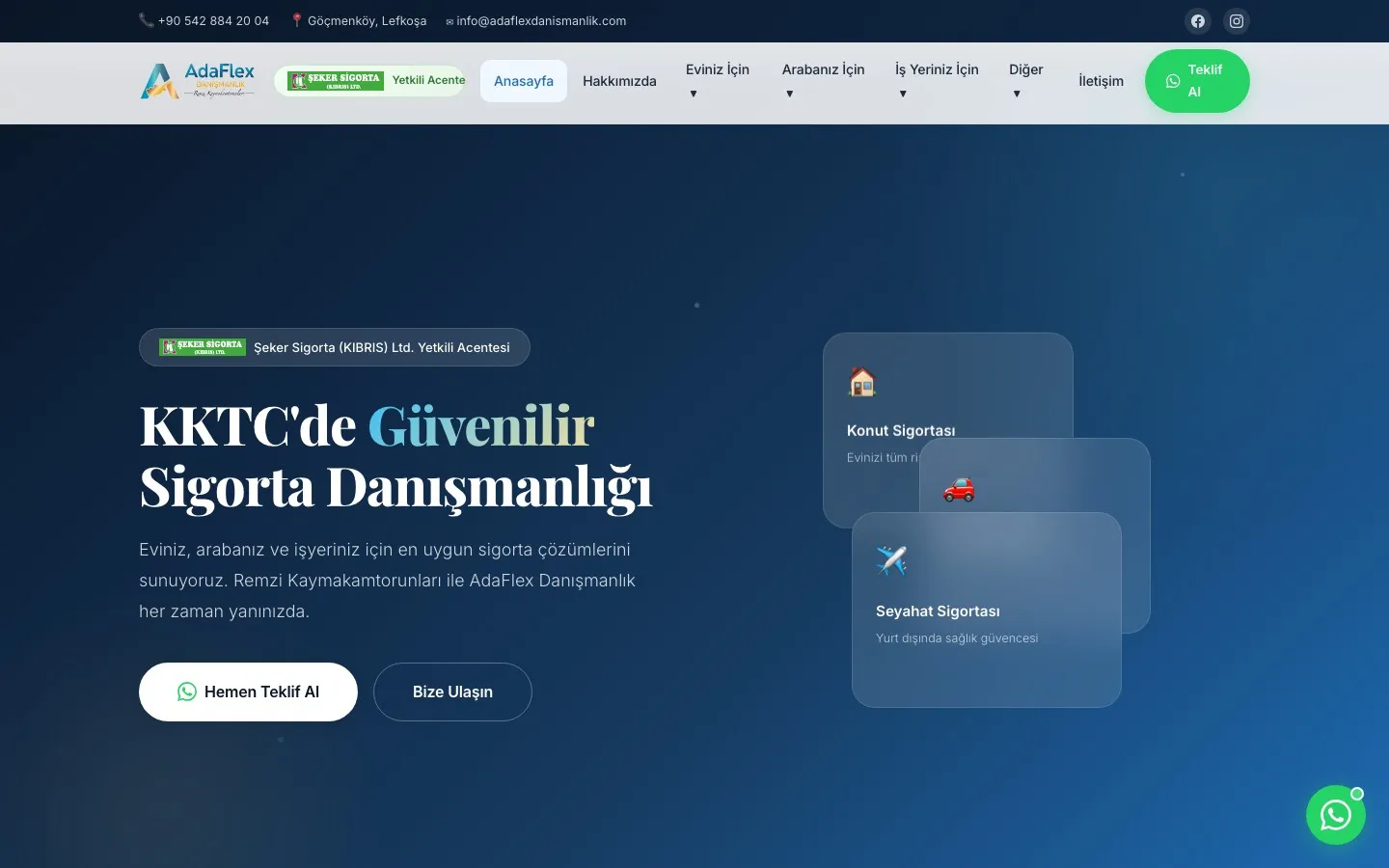Click the Şeker Sigorta Yetkili Acente badge
This screenshot has height=868, width=1389.
370,81
